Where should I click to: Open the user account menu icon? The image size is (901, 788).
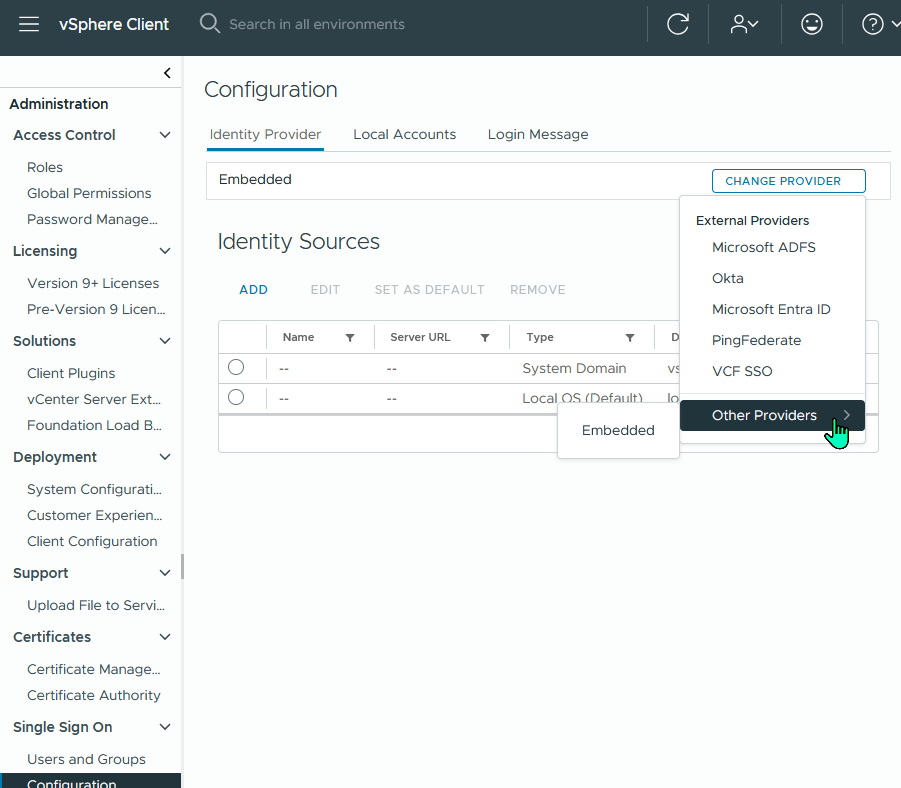(x=744, y=24)
